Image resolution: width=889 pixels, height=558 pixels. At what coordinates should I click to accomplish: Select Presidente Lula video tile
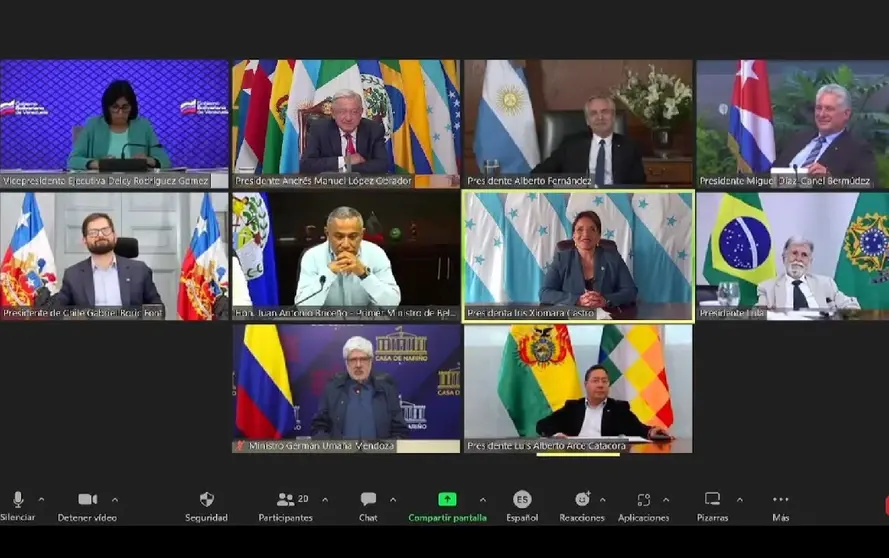pos(793,256)
